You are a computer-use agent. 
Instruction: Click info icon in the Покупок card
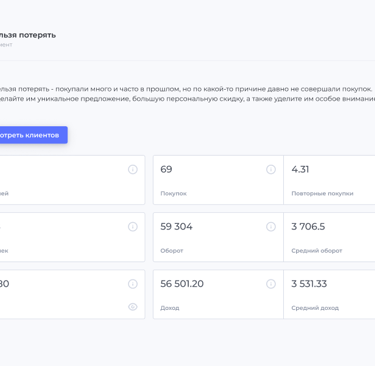(x=271, y=169)
